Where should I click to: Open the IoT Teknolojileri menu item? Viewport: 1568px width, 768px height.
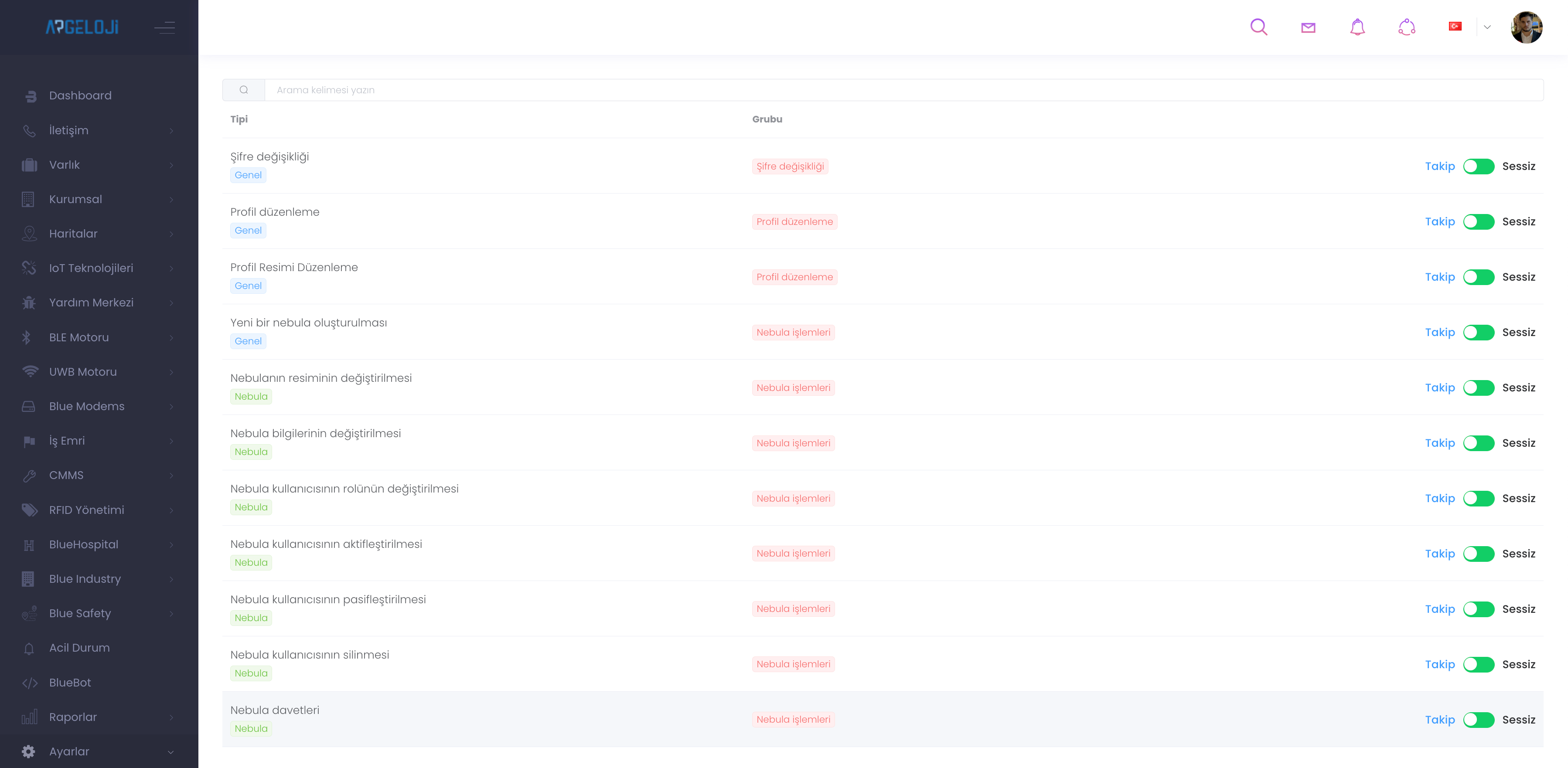coord(91,268)
